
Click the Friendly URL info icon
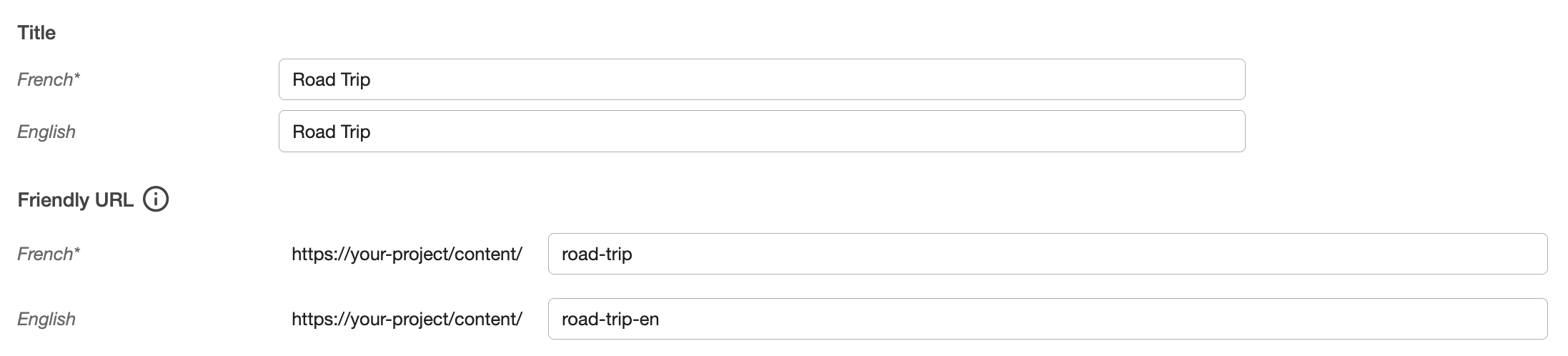tap(156, 199)
